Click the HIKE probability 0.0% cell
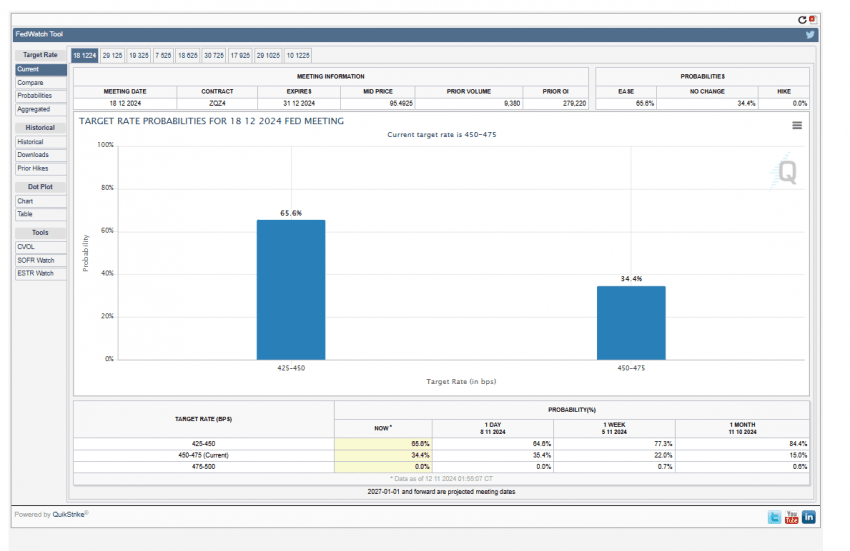 point(784,104)
